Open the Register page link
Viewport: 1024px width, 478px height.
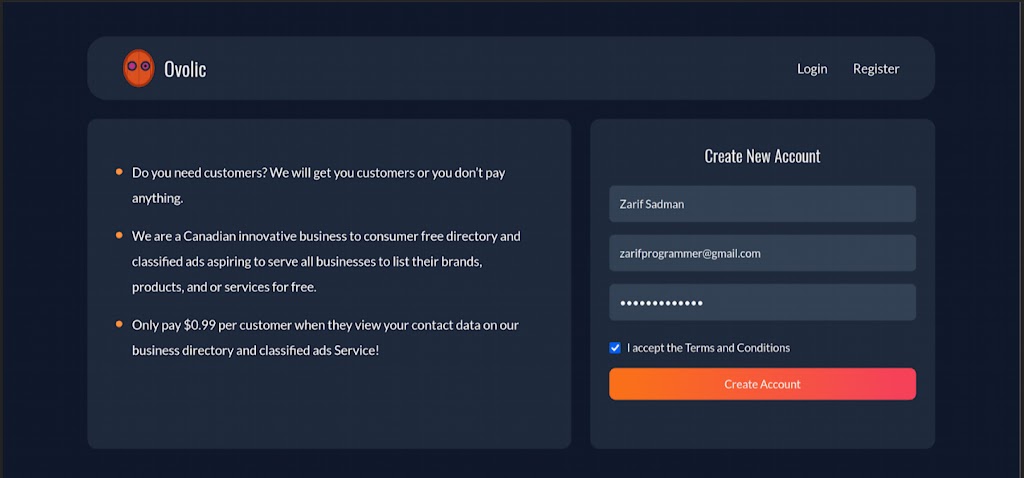(x=876, y=69)
